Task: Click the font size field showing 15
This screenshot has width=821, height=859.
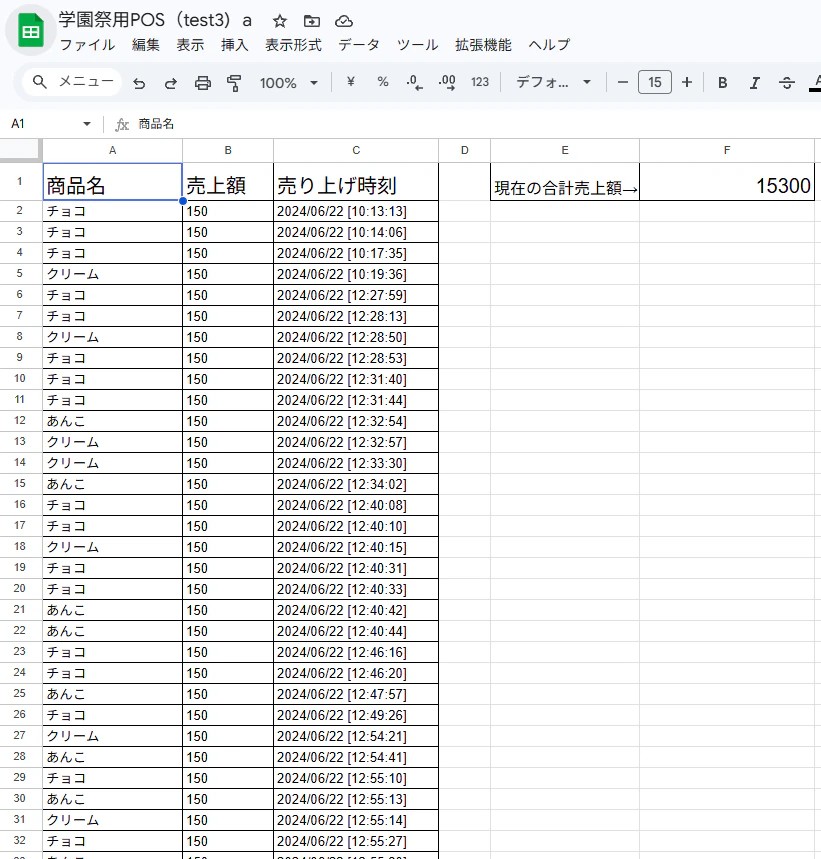Action: pyautogui.click(x=654, y=83)
